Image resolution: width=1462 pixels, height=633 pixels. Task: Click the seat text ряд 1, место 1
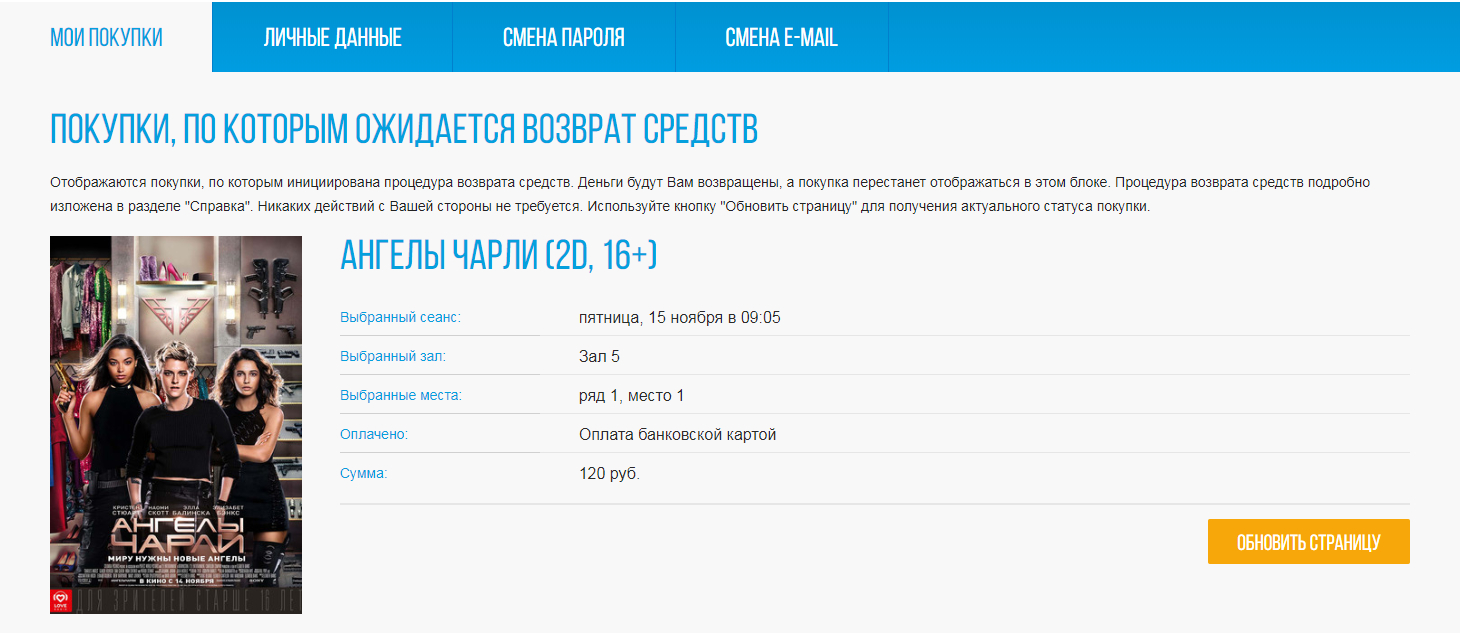[x=631, y=396]
